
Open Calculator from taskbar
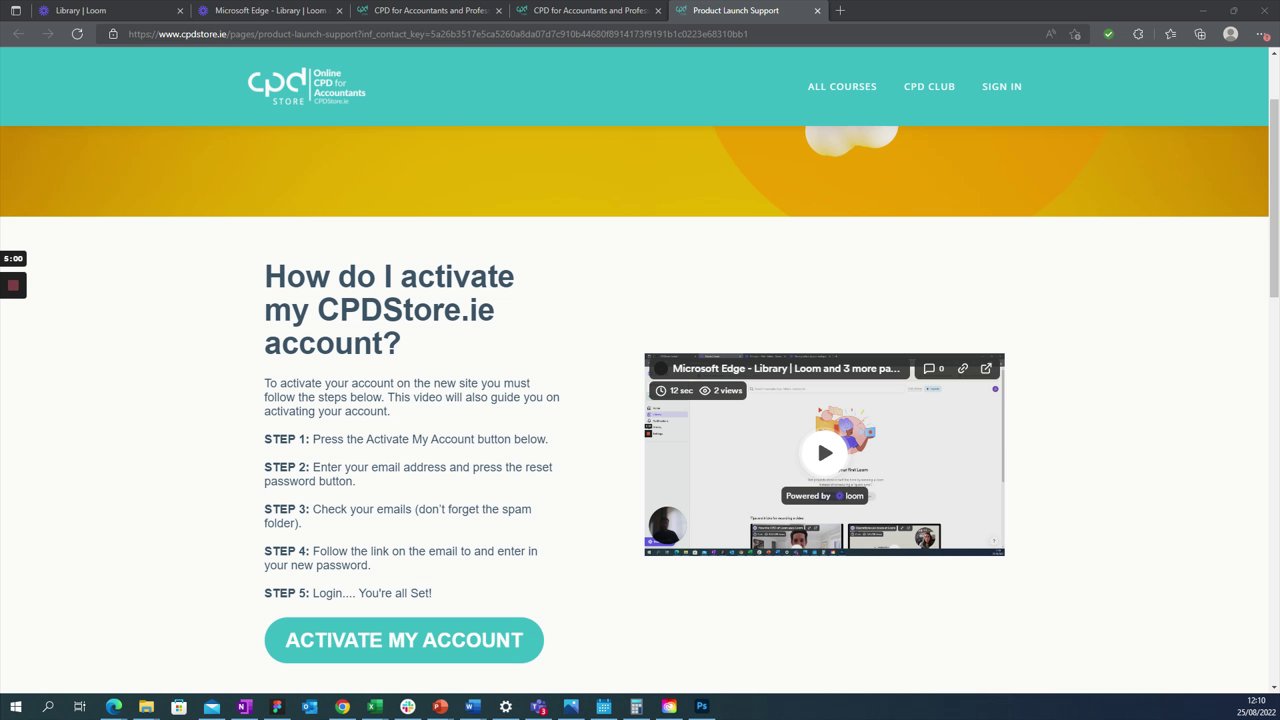point(636,706)
